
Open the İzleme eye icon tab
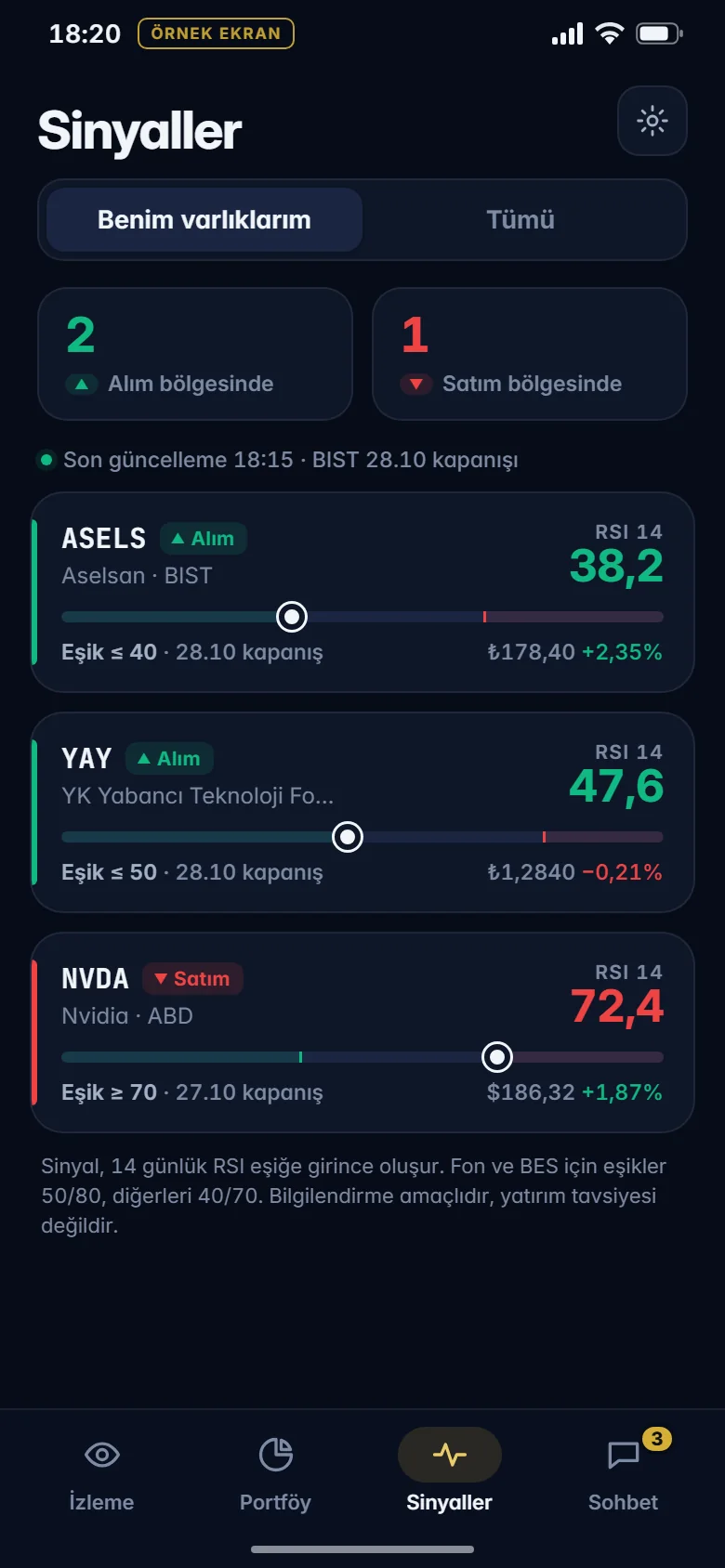[x=101, y=1455]
